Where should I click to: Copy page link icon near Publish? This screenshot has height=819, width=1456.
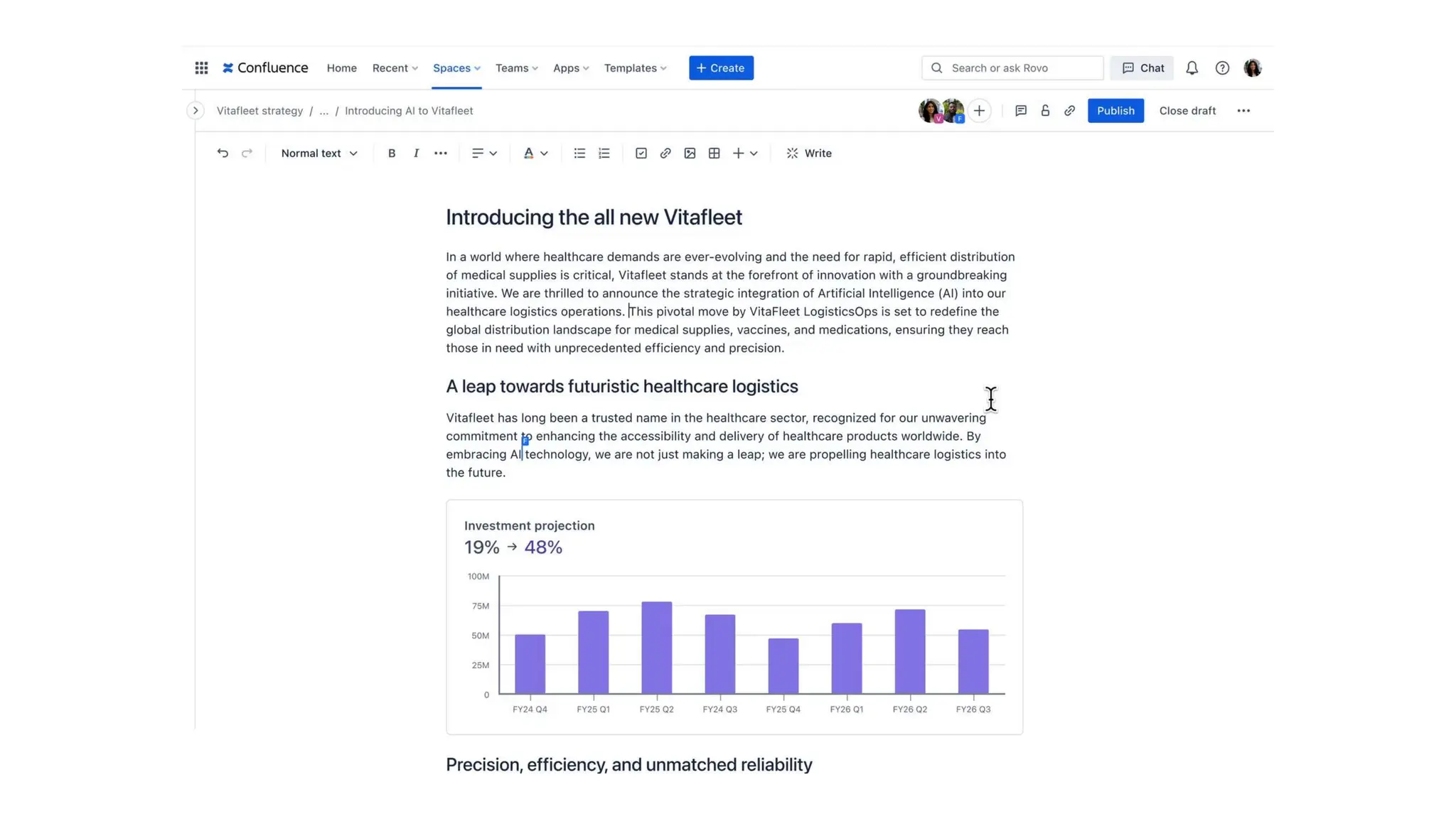point(1069,110)
